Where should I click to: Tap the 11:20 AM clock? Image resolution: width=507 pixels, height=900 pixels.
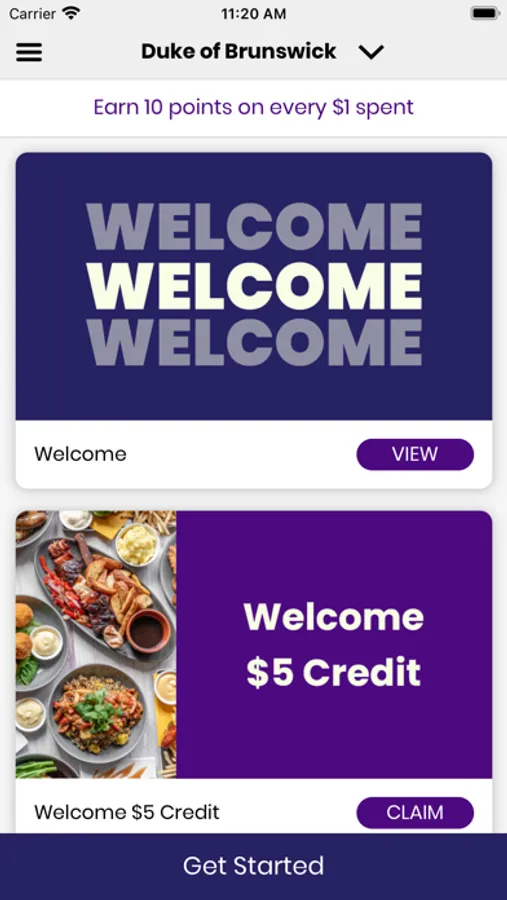click(x=254, y=14)
